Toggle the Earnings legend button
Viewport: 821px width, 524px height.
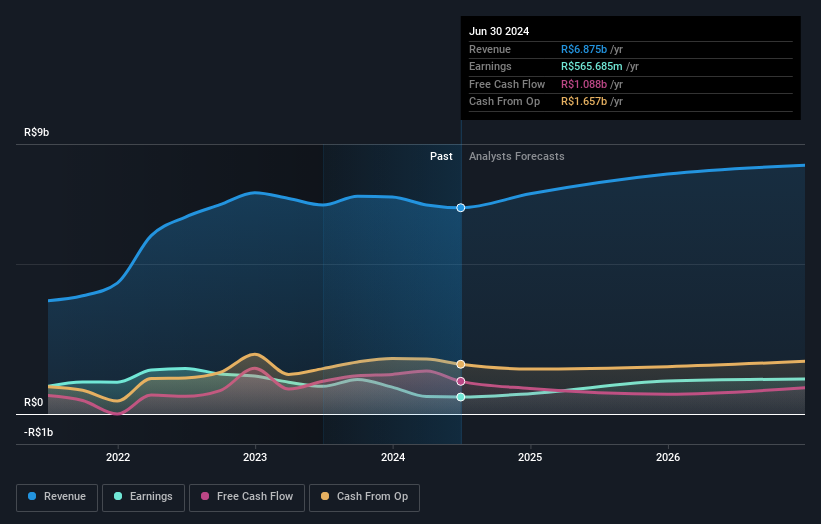pos(143,497)
